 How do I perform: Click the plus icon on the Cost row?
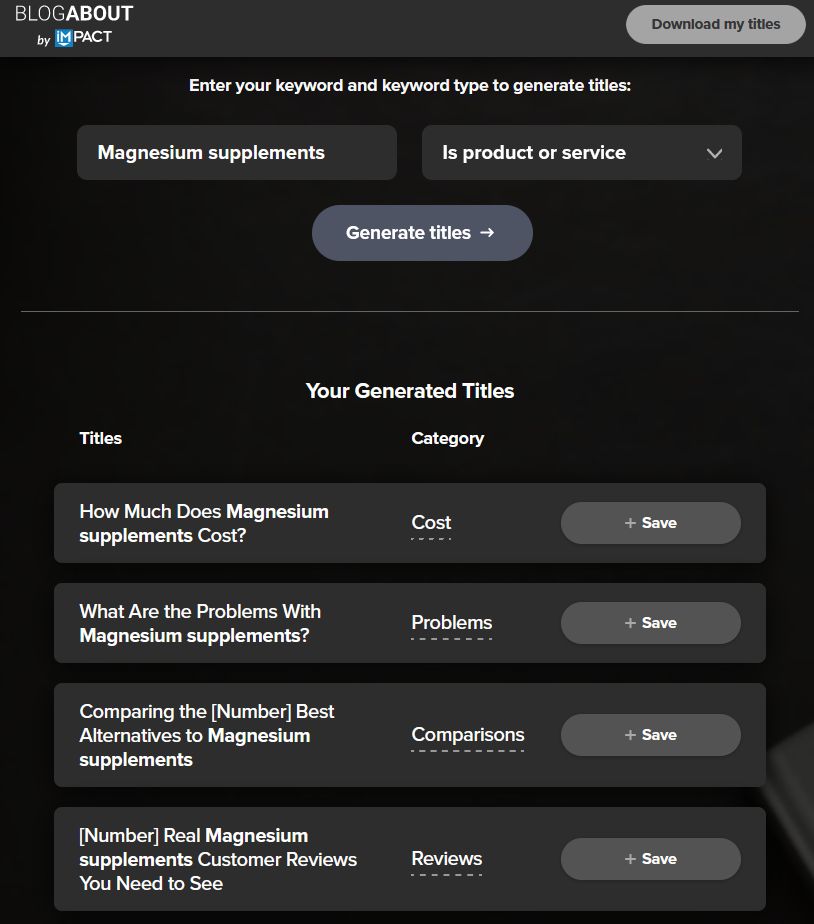pos(630,523)
